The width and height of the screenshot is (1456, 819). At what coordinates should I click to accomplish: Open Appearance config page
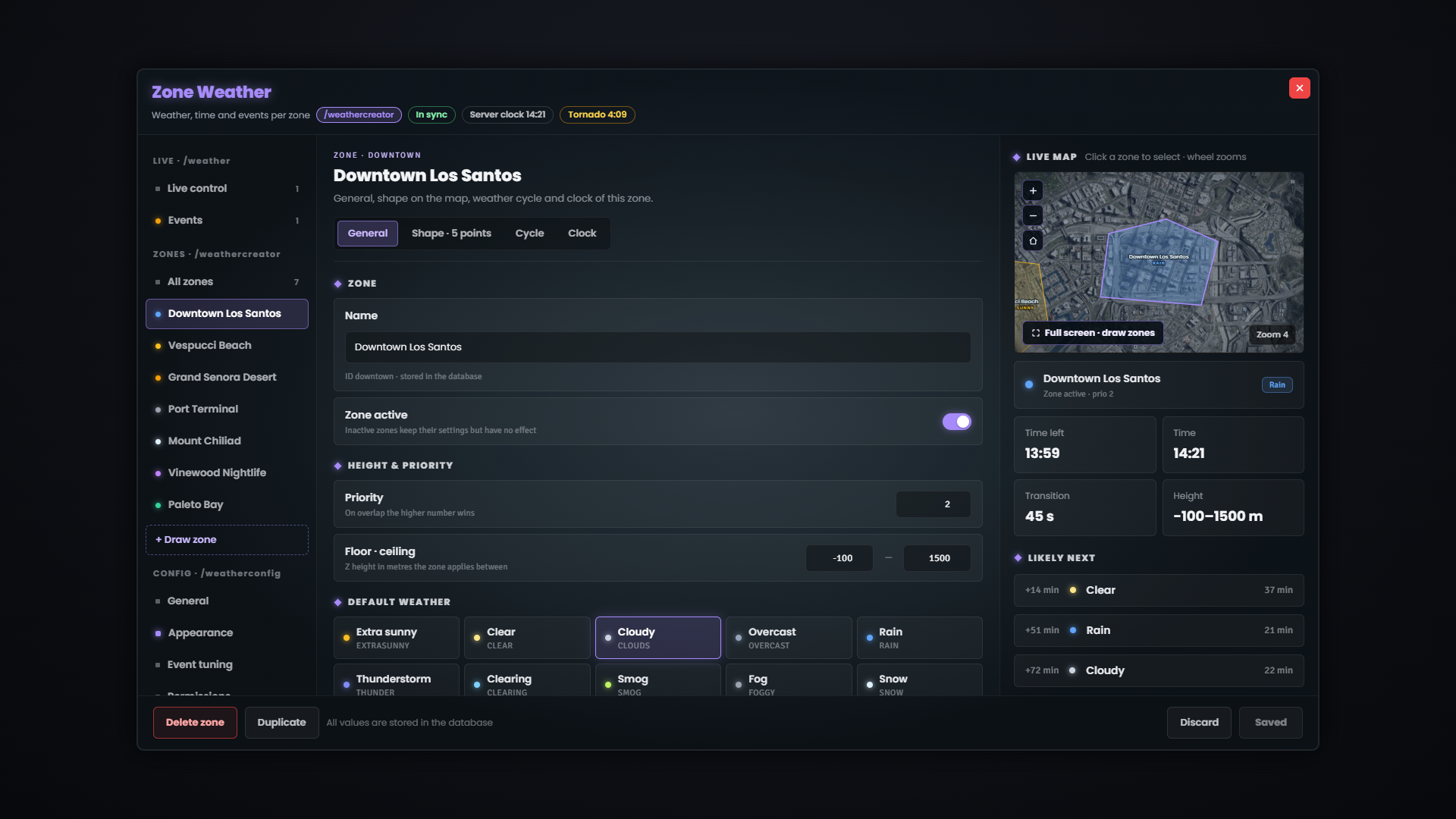[x=227, y=633]
